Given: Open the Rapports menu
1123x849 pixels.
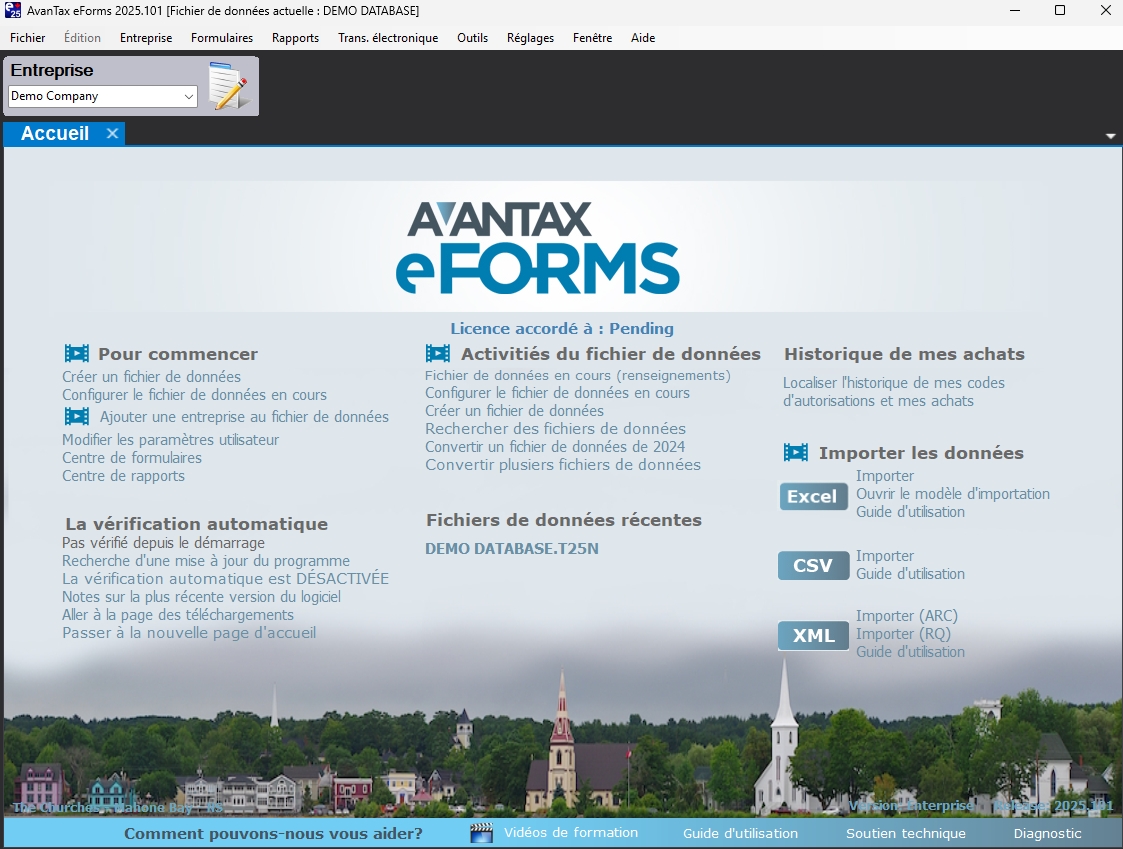Looking at the screenshot, I should coord(295,38).
